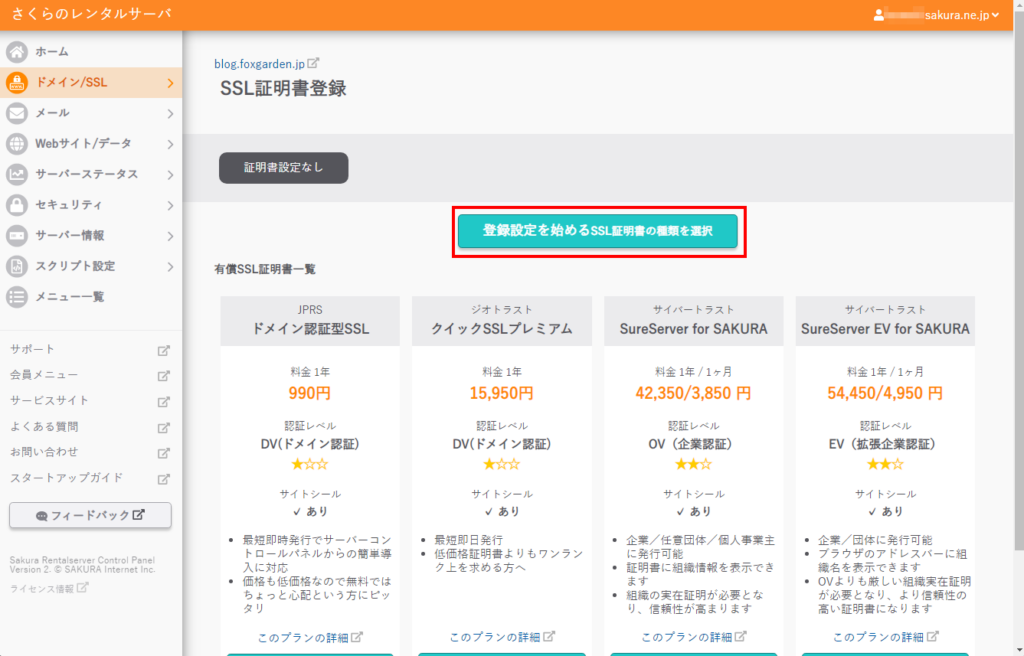Click the user account icon in header
The width and height of the screenshot is (1024, 656).
(878, 15)
